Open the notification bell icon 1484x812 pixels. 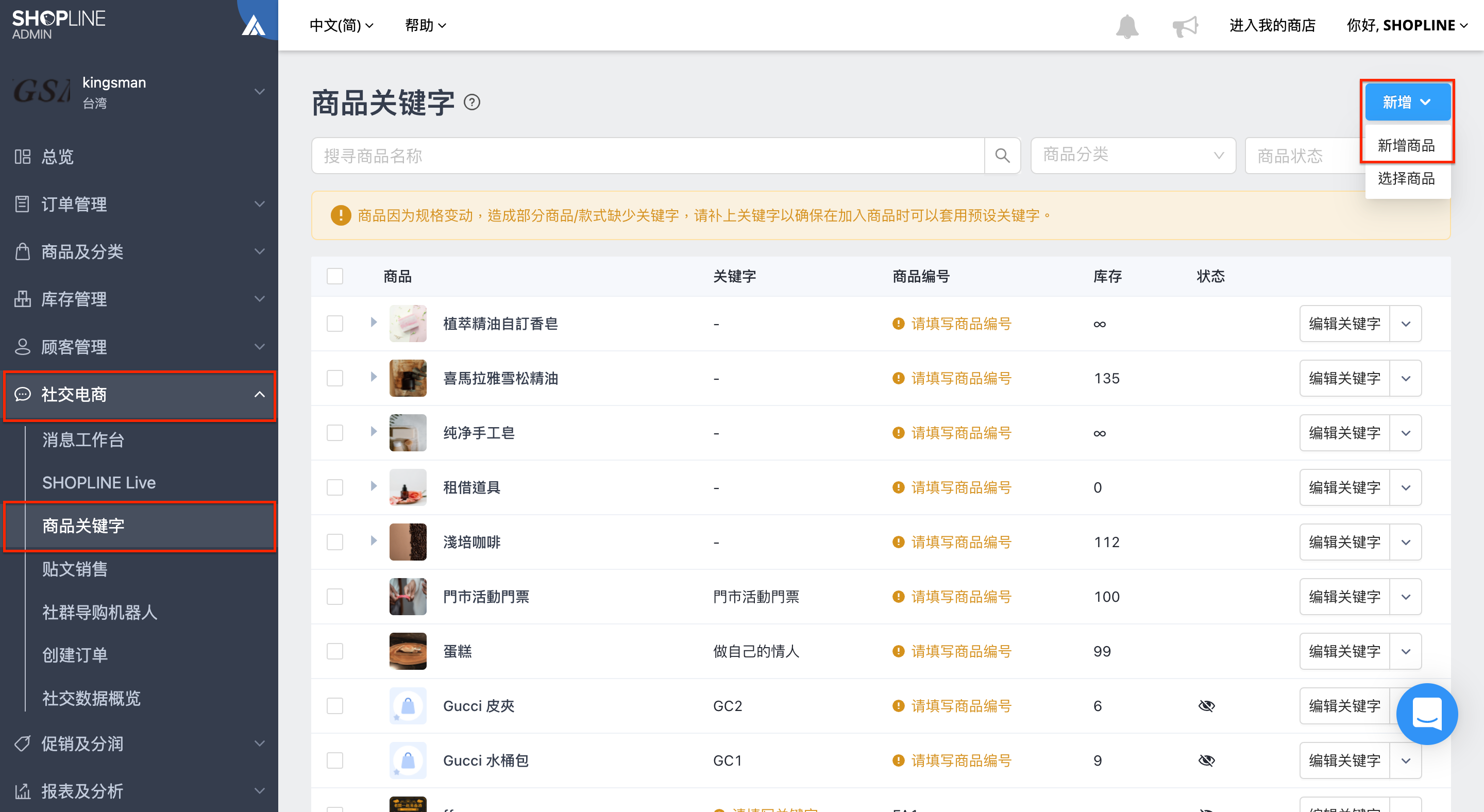(x=1127, y=26)
